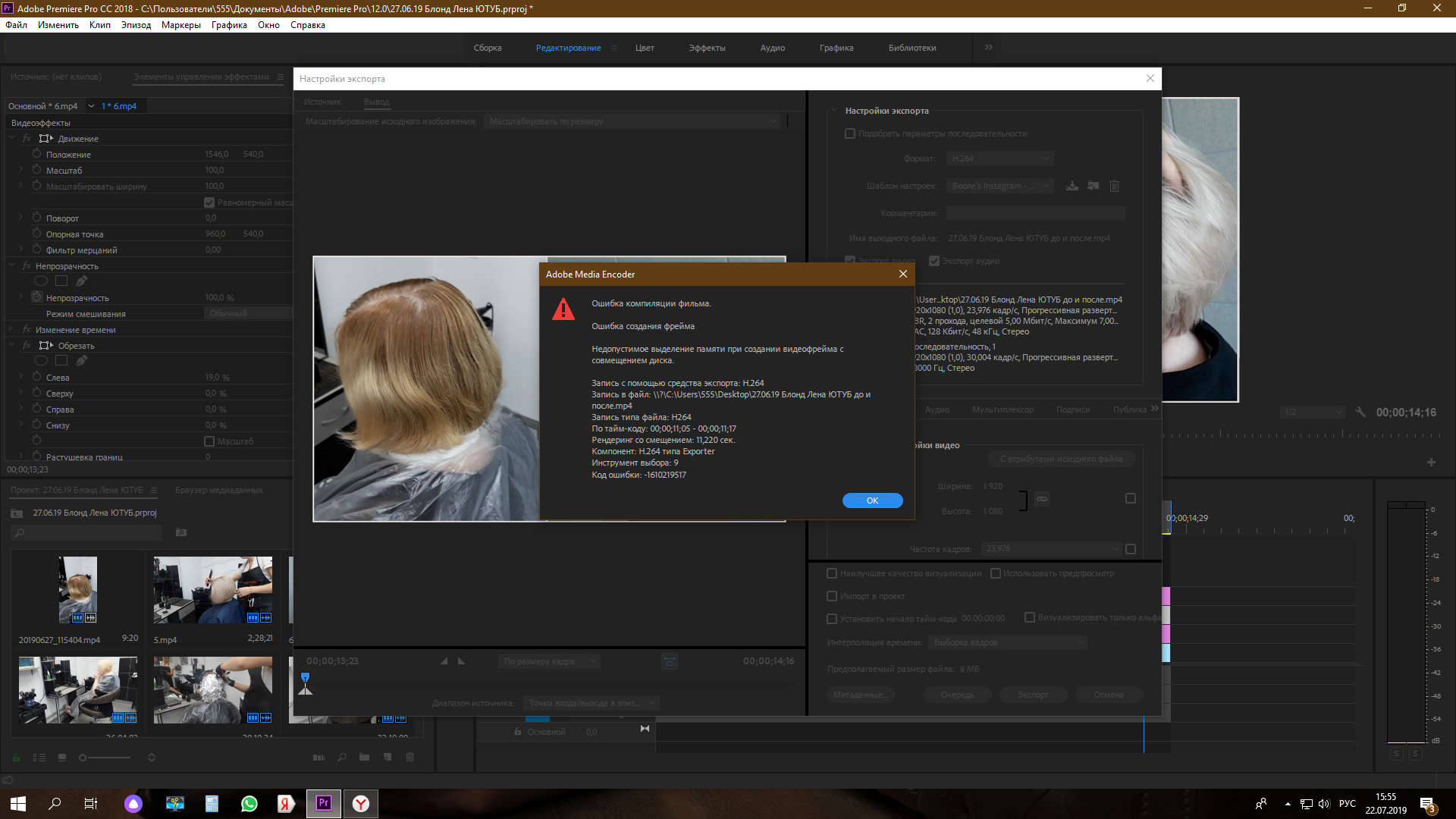The height and width of the screenshot is (819, 1456).
Task: Open Windows Start menu
Action: (x=18, y=804)
